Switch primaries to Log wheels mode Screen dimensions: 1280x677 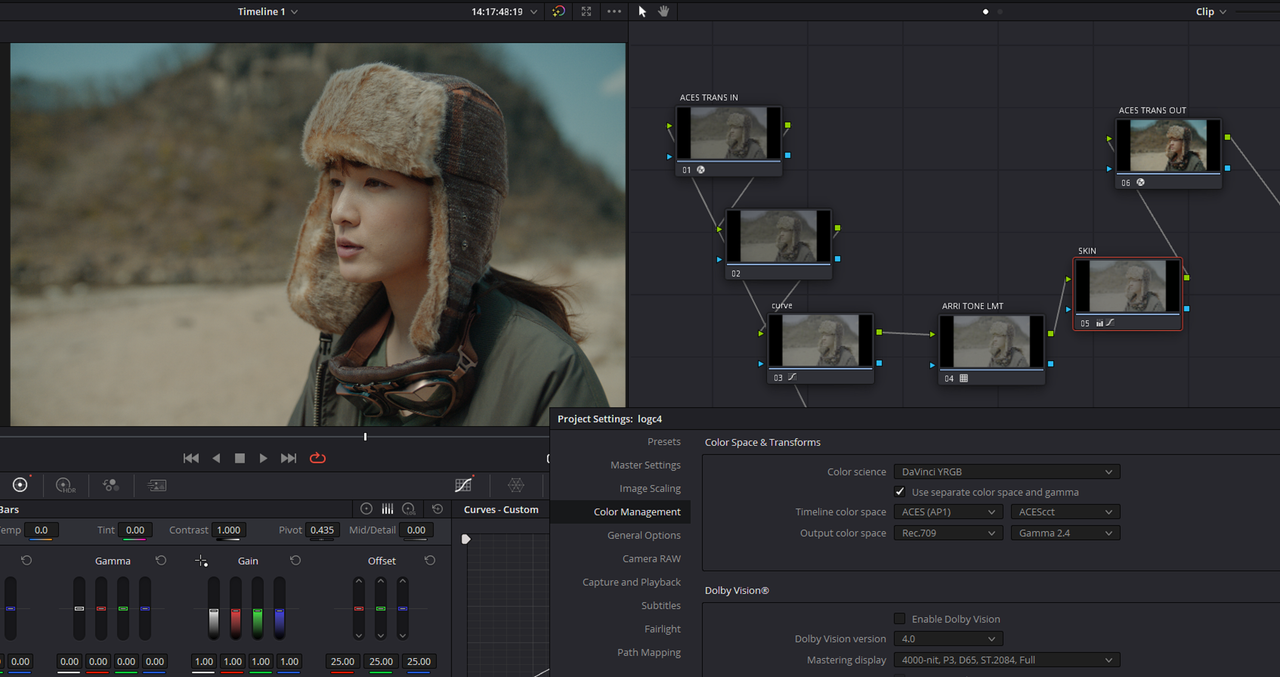coord(408,509)
